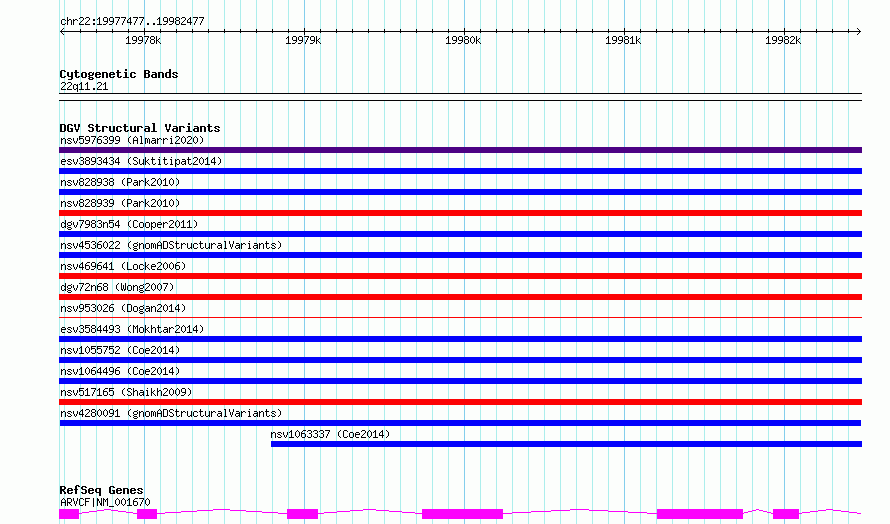Click the 19980k ruler tick label

coord(463,40)
